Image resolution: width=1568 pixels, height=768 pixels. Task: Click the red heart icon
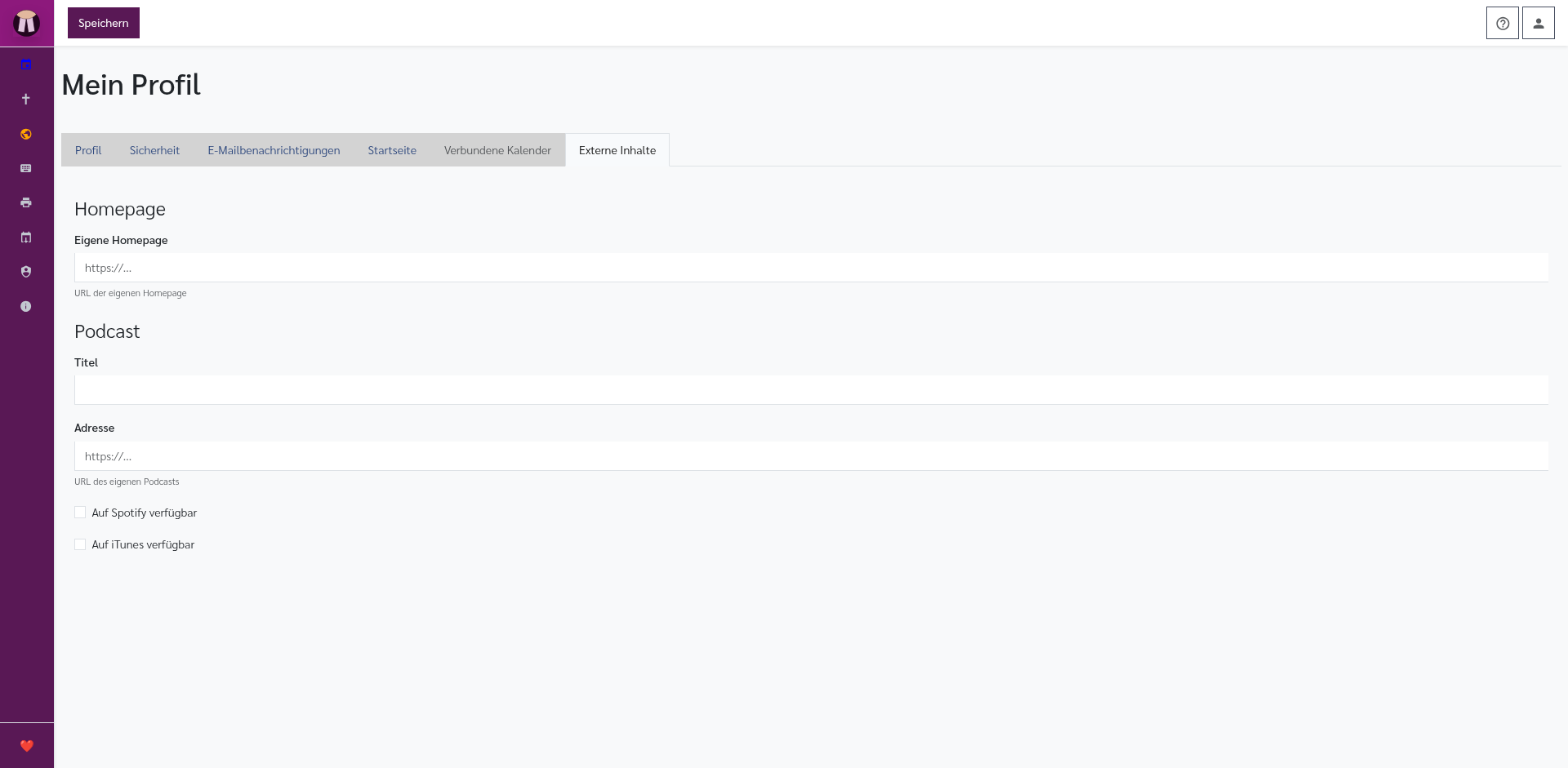click(x=26, y=745)
